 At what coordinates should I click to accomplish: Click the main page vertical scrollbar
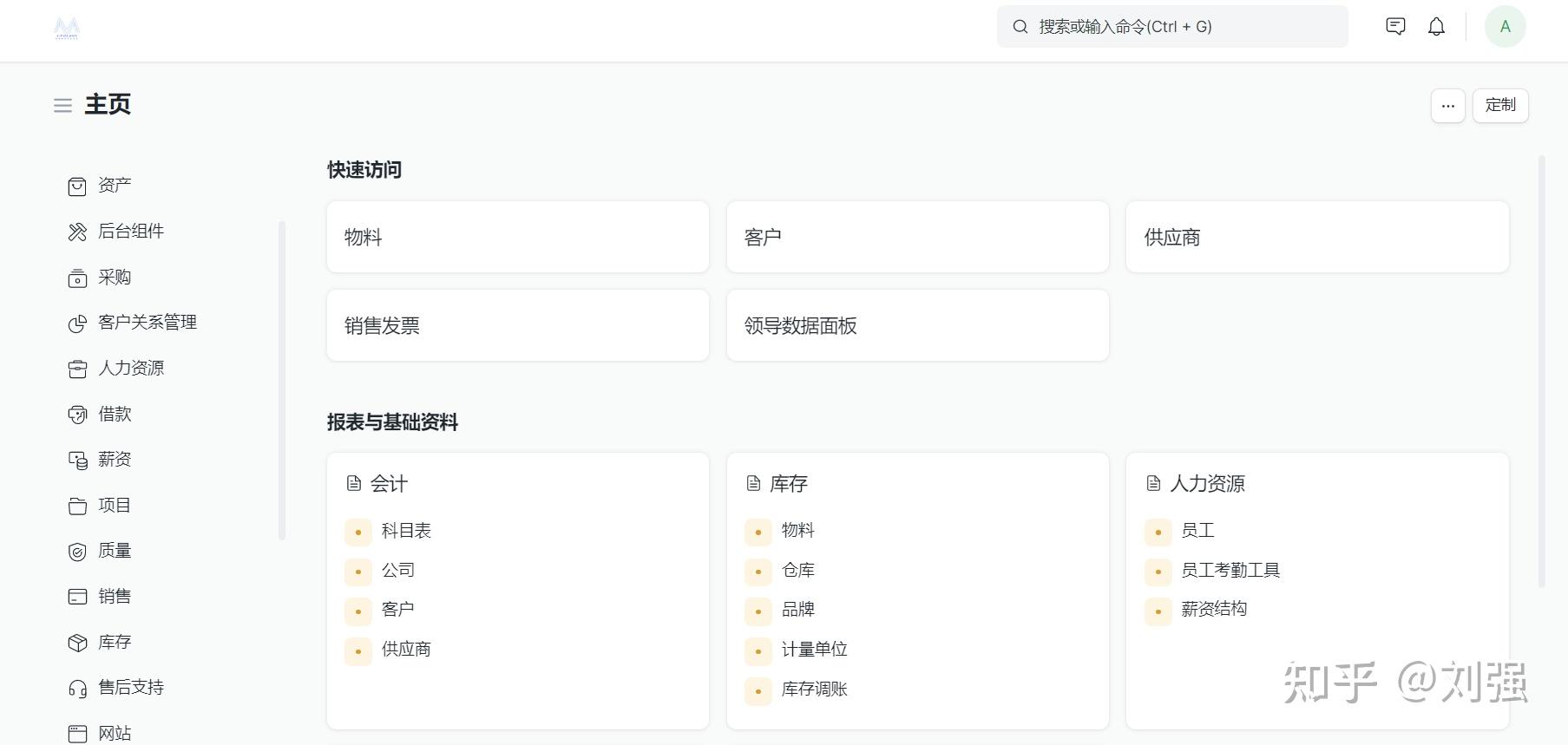(1541, 373)
